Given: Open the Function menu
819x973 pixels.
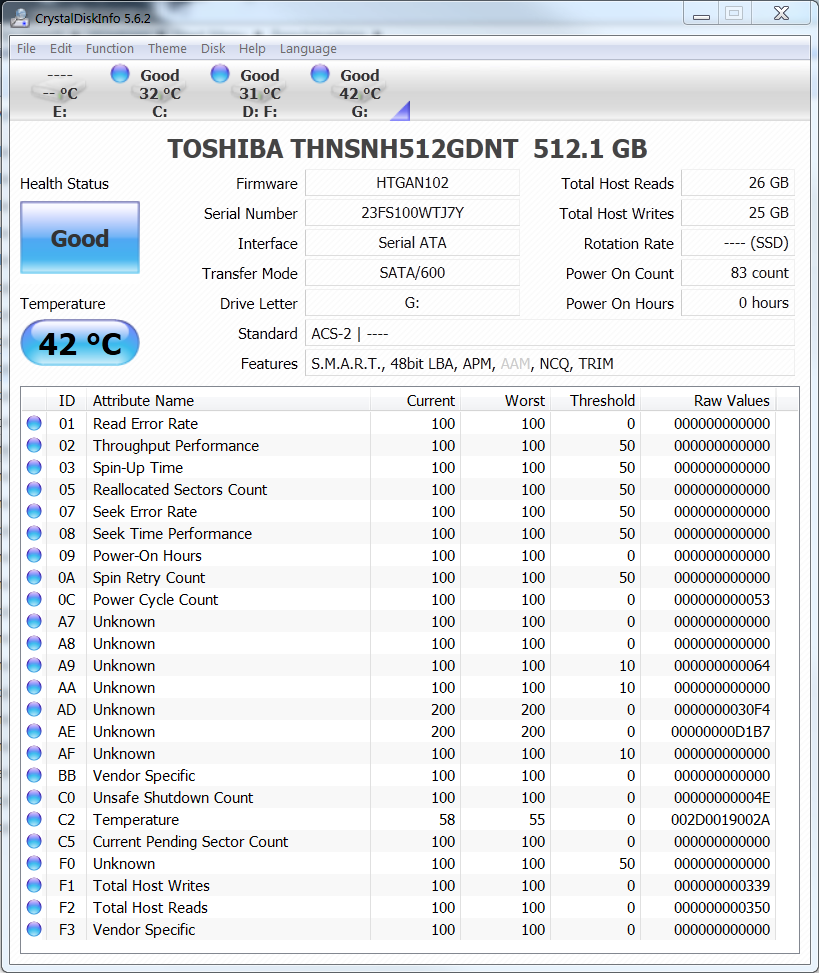Looking at the screenshot, I should coord(109,49).
